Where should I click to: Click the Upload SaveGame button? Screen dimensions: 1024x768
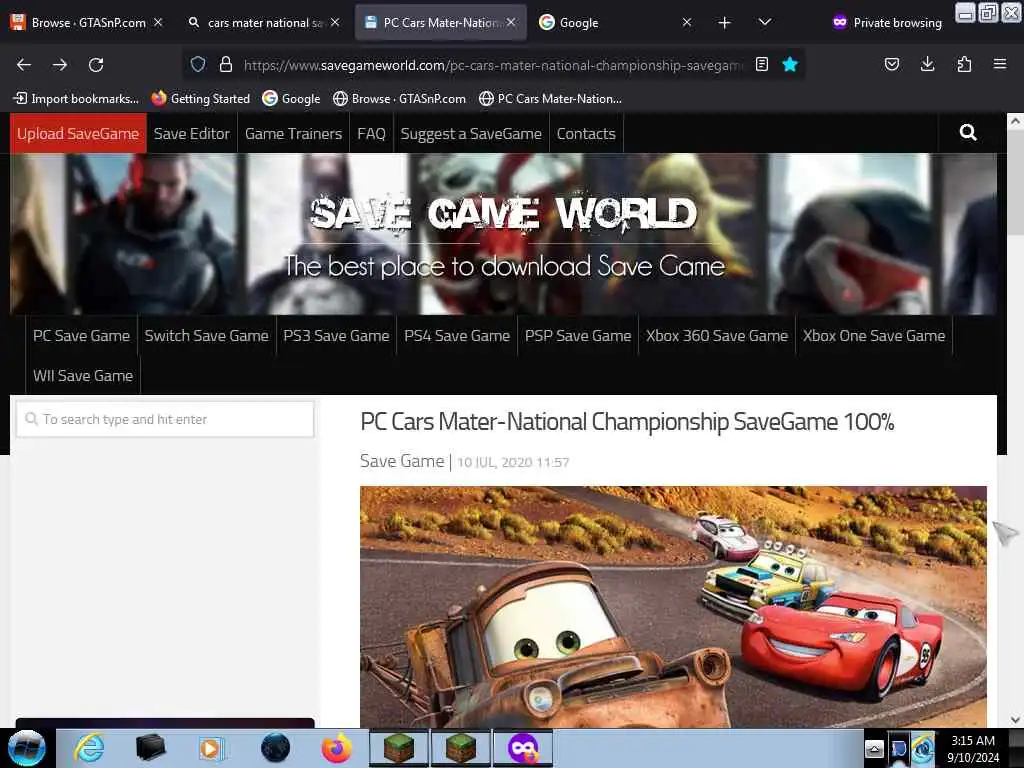pyautogui.click(x=78, y=133)
